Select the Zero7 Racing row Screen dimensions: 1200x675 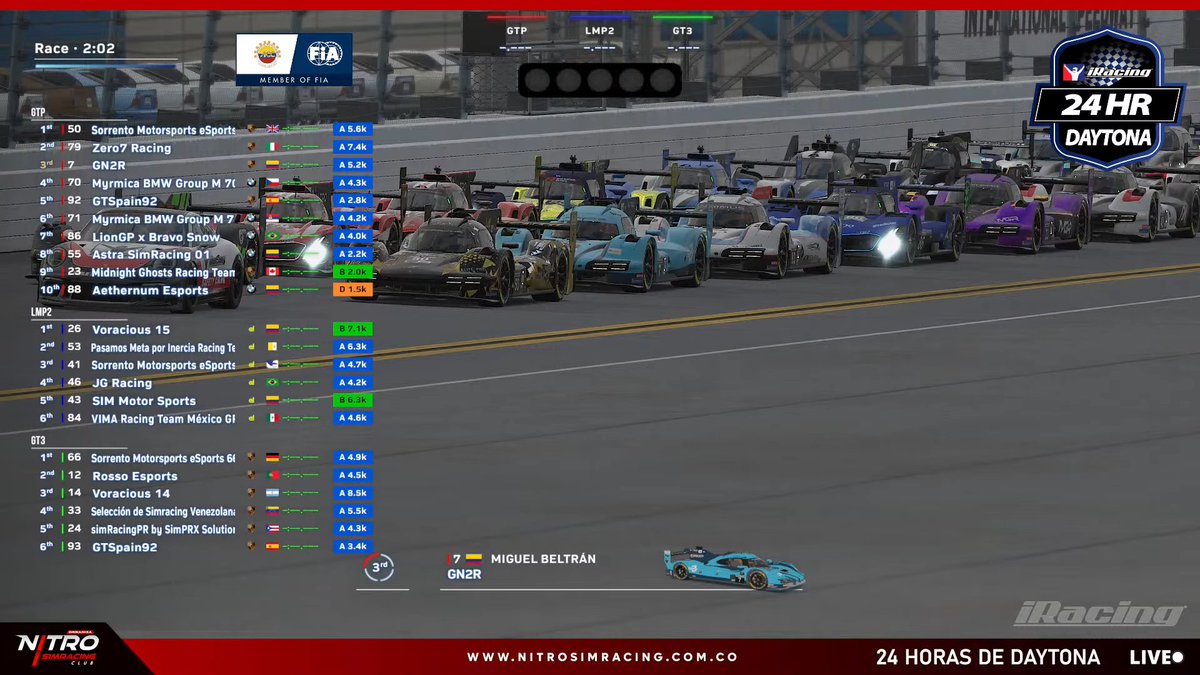pyautogui.click(x=203, y=148)
